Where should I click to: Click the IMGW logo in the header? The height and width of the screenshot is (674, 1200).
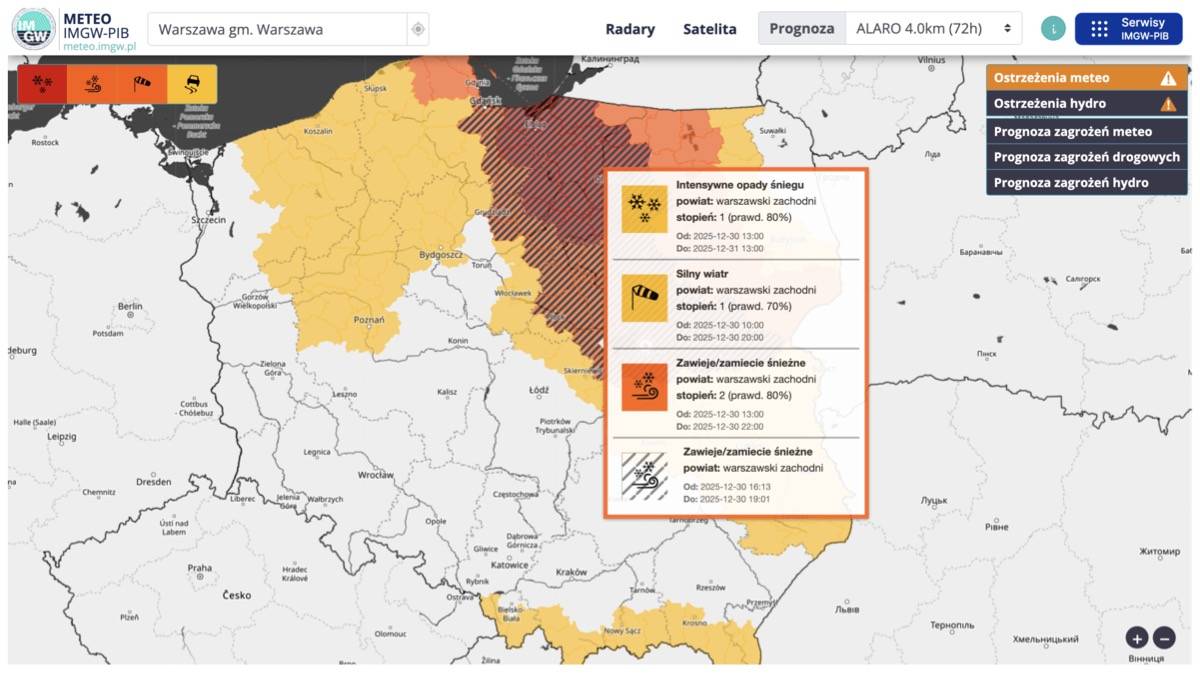tap(34, 29)
